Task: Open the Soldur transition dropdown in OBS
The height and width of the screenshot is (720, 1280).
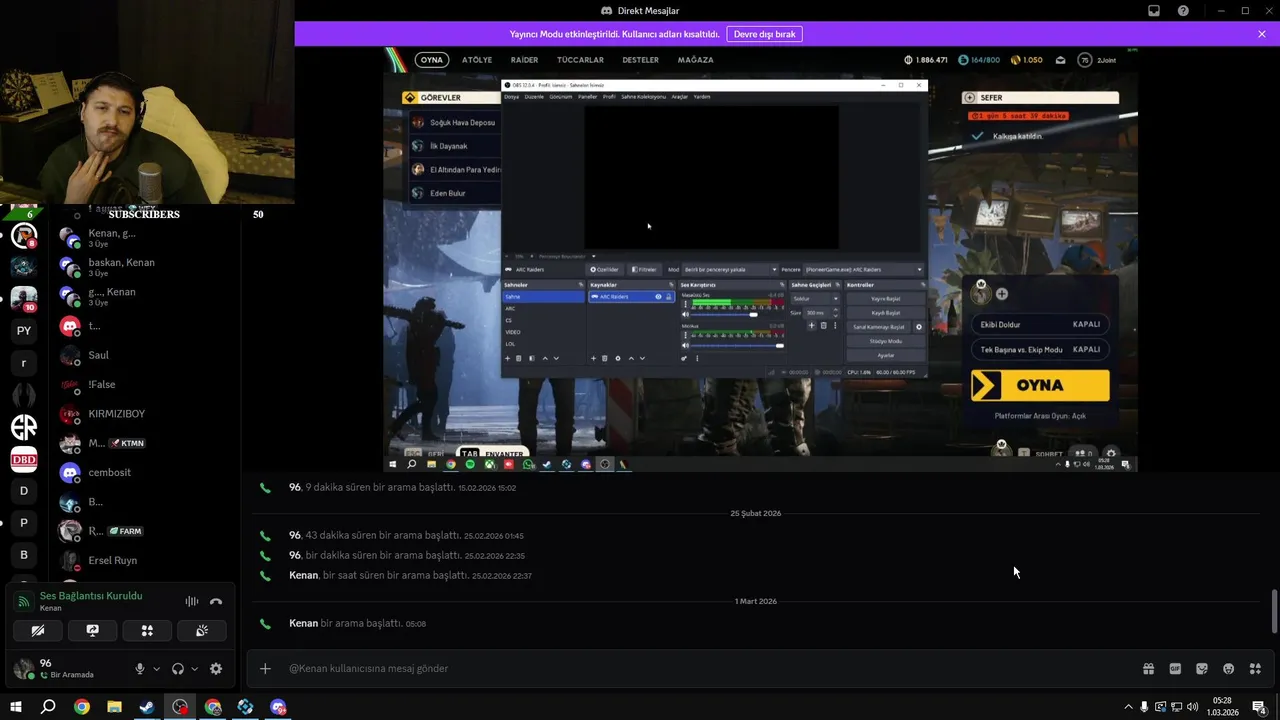Action: click(x=815, y=299)
